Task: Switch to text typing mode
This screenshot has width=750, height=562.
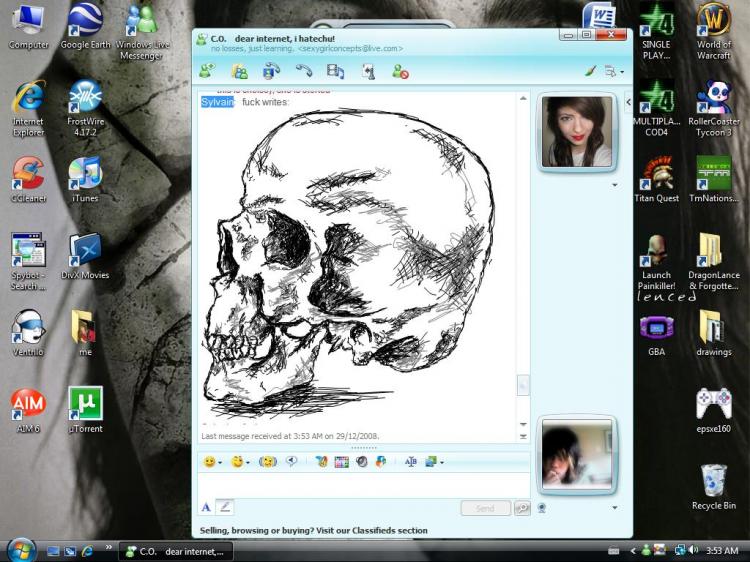Action: [x=206, y=508]
